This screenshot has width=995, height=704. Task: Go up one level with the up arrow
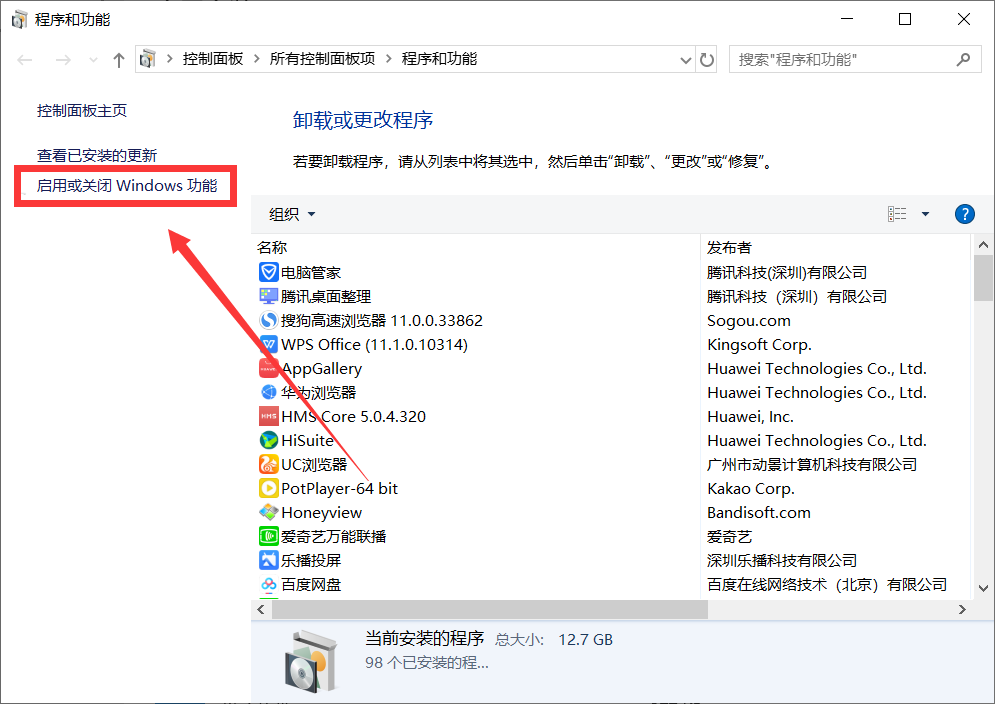click(119, 60)
